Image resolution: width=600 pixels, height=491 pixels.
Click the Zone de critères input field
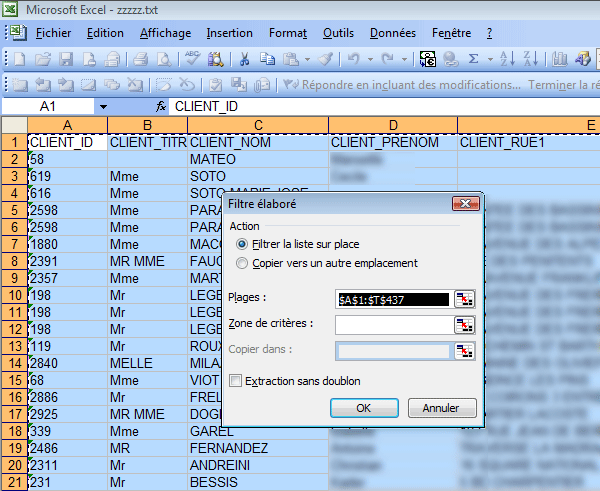(x=392, y=324)
